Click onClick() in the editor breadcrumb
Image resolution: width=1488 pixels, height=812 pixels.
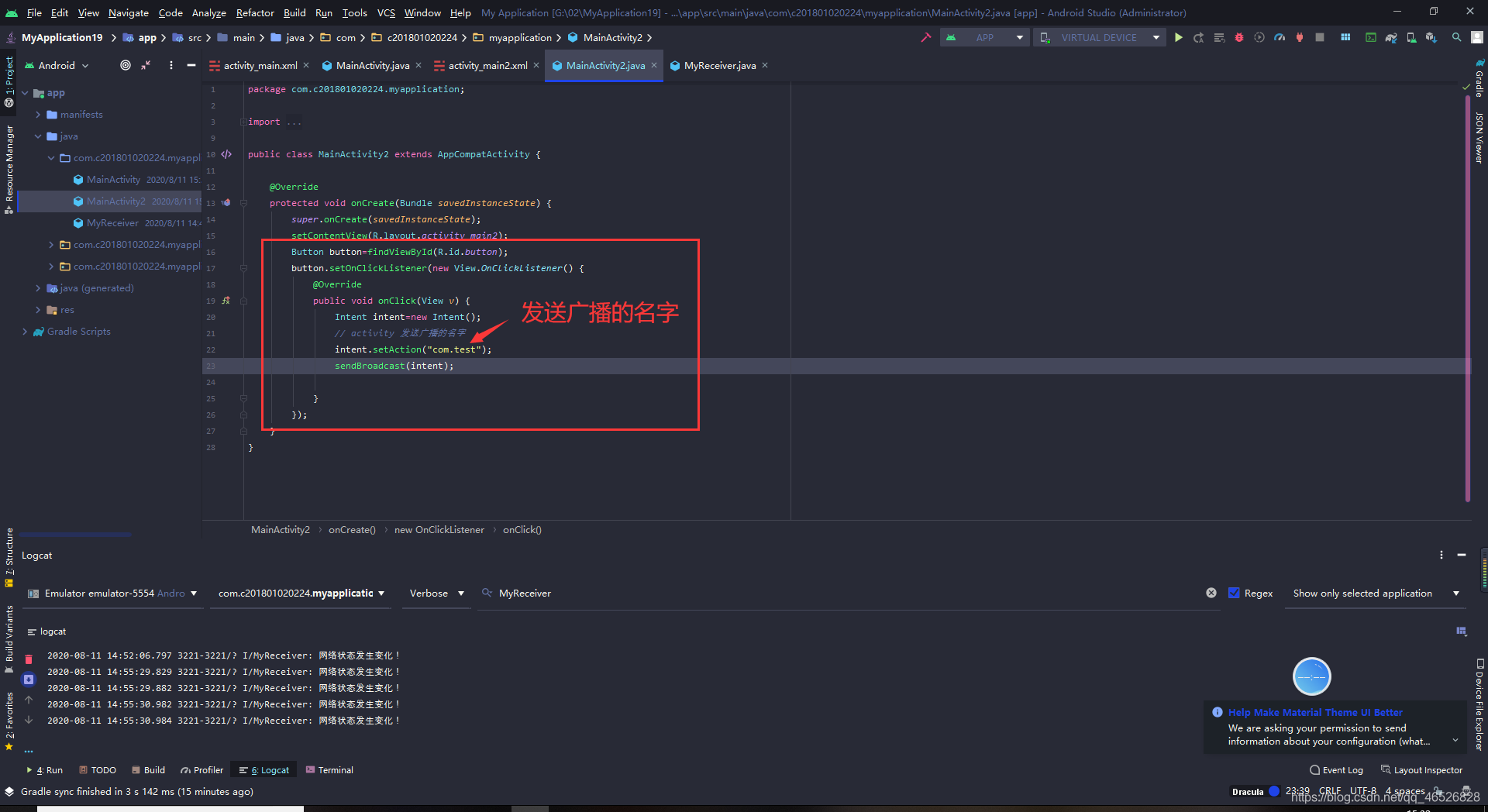pyautogui.click(x=522, y=530)
